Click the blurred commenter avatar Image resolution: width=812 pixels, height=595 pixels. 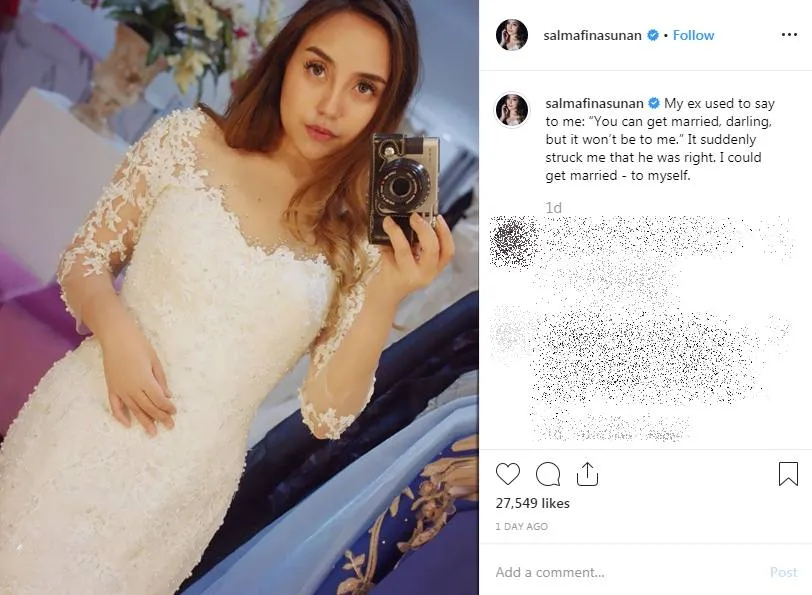pos(514,242)
